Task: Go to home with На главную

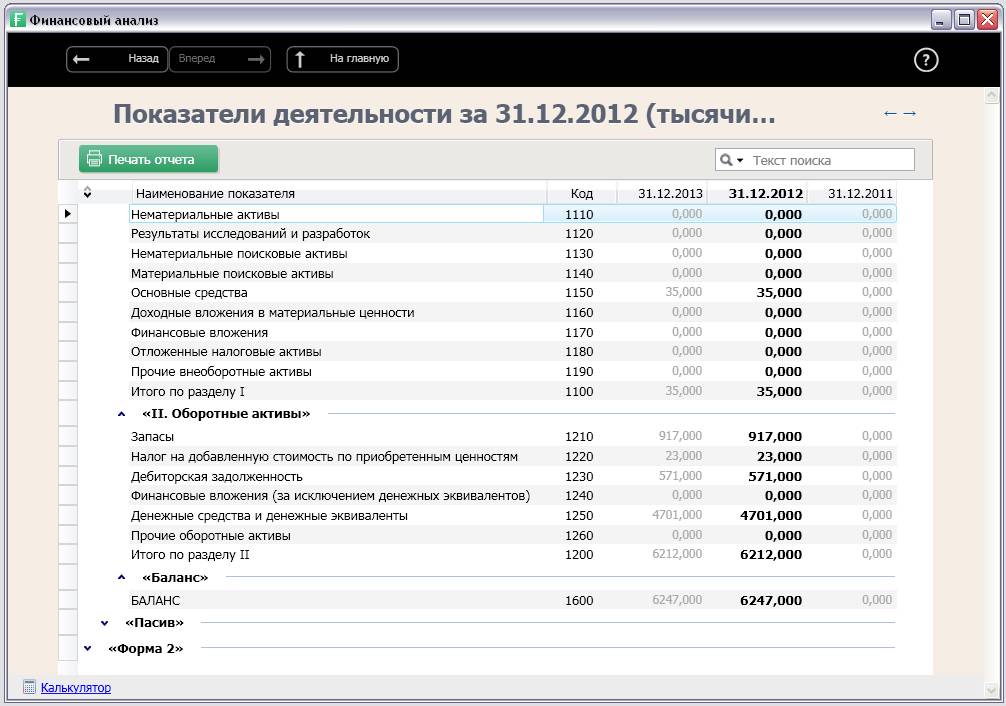Action: [x=343, y=60]
